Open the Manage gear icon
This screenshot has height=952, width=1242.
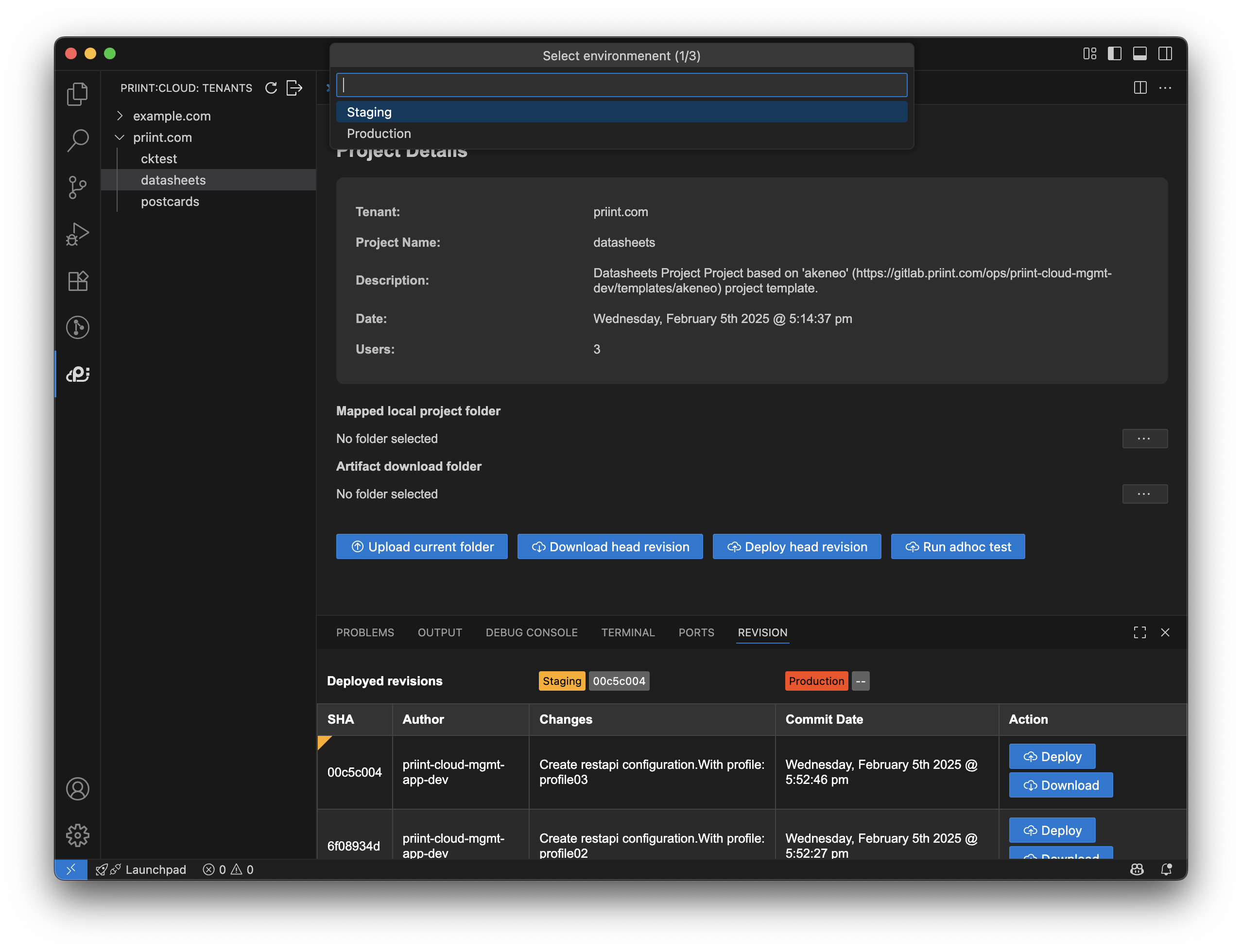[x=78, y=834]
